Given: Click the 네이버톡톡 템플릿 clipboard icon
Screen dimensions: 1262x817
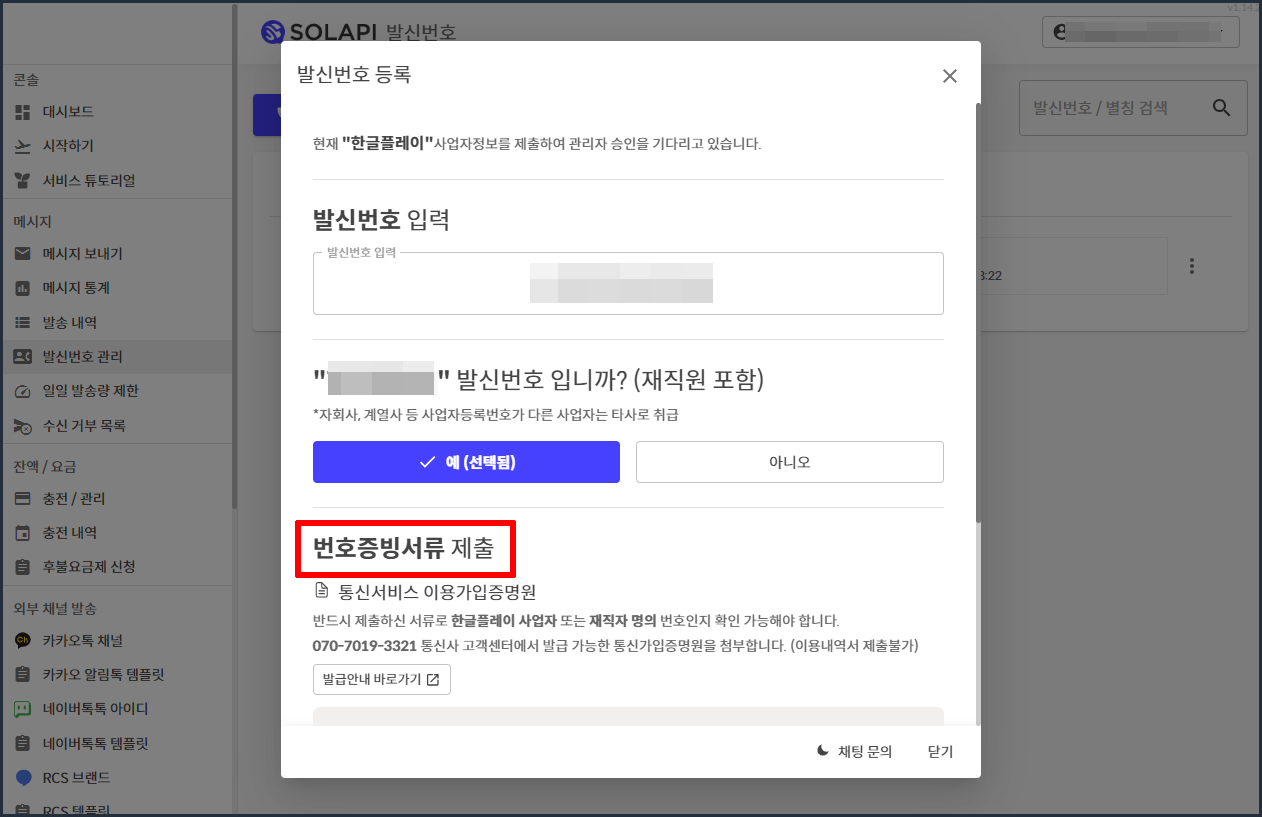Looking at the screenshot, I should 23,743.
